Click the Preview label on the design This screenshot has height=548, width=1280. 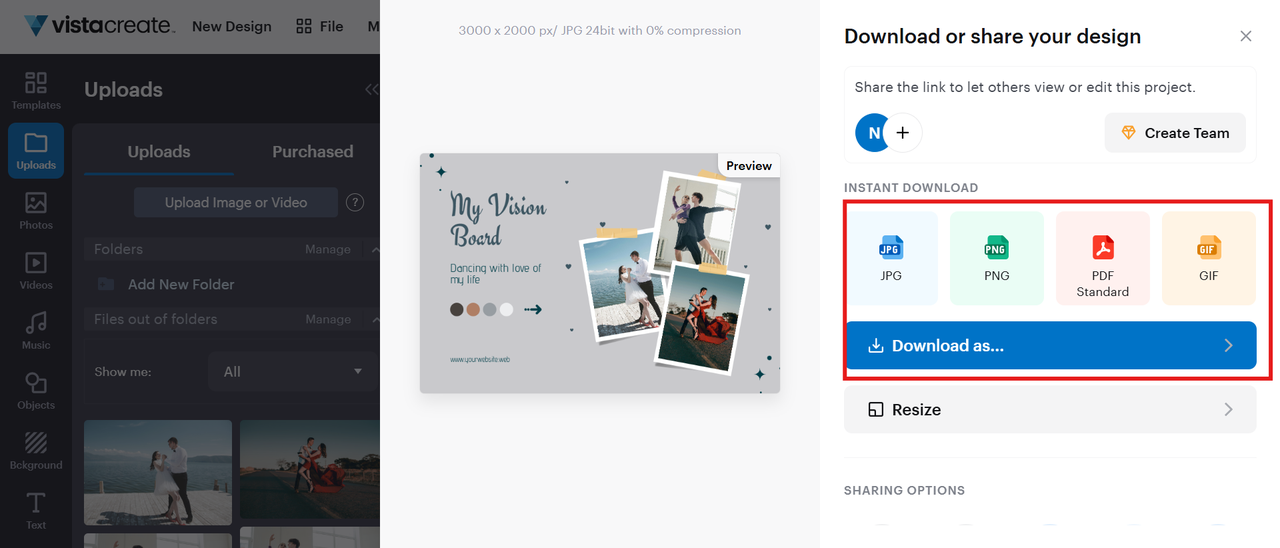749,165
